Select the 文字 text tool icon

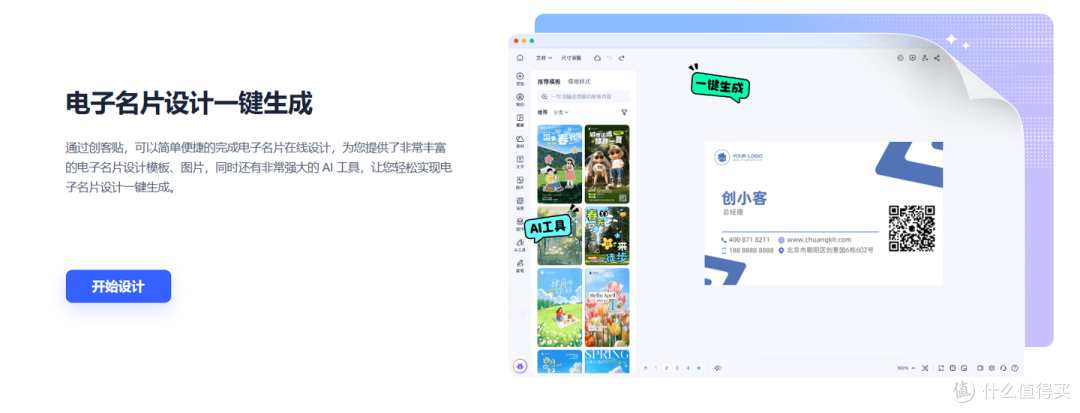[520, 162]
